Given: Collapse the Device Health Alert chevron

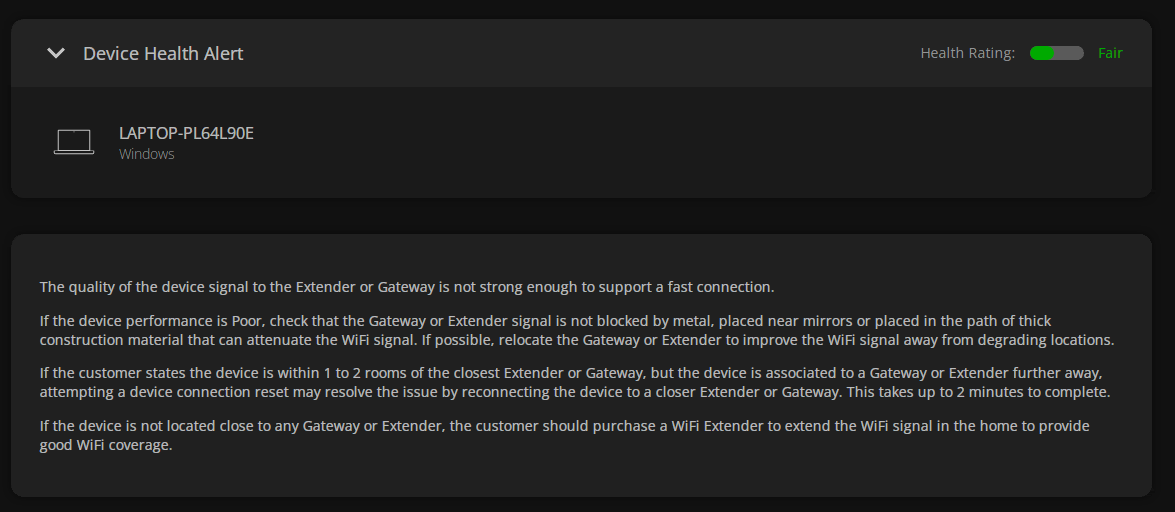Looking at the screenshot, I should click(56, 53).
